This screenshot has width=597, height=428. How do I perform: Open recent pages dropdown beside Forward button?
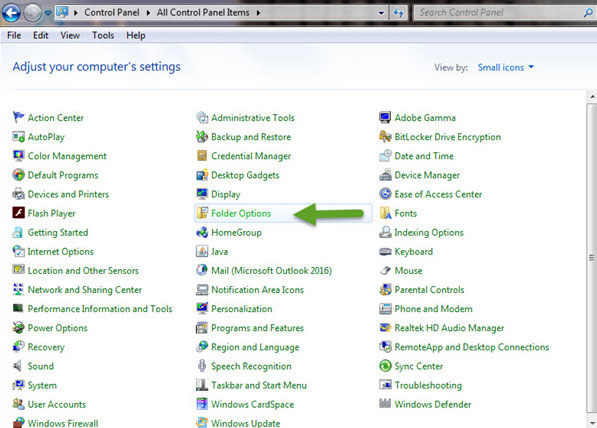(x=48, y=13)
